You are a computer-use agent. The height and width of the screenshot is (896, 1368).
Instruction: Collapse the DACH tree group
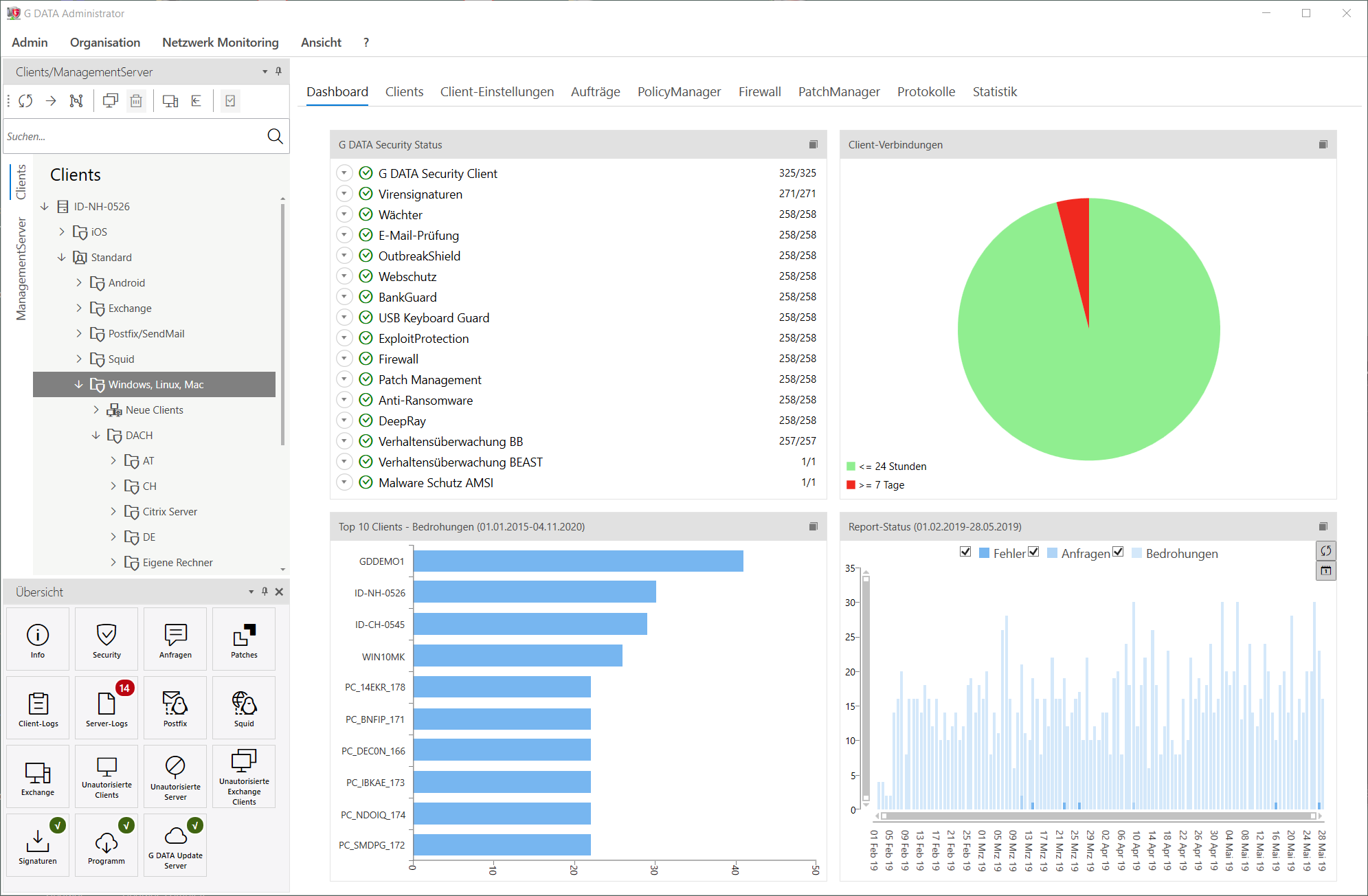tap(96, 435)
